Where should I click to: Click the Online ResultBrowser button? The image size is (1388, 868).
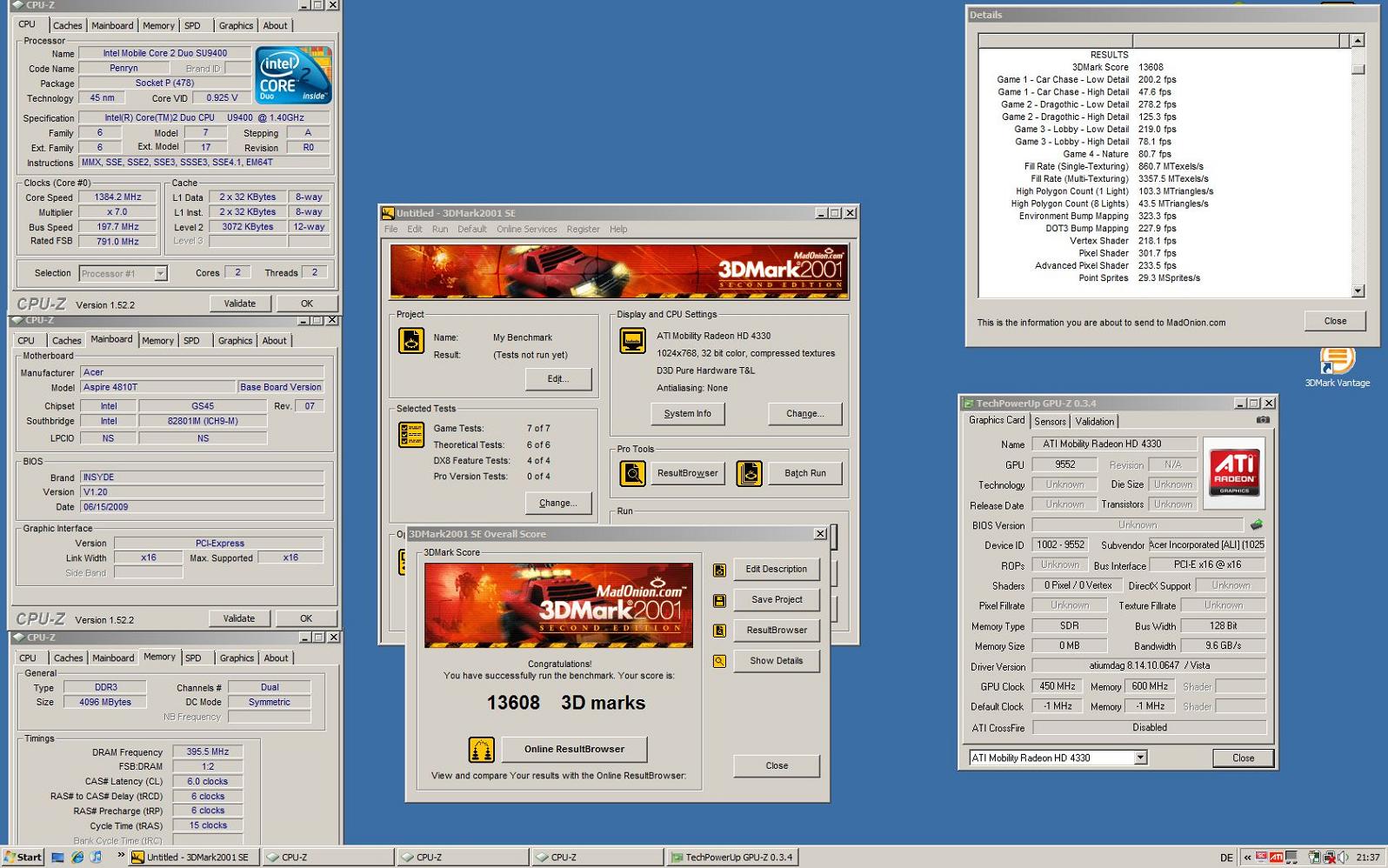tap(574, 749)
